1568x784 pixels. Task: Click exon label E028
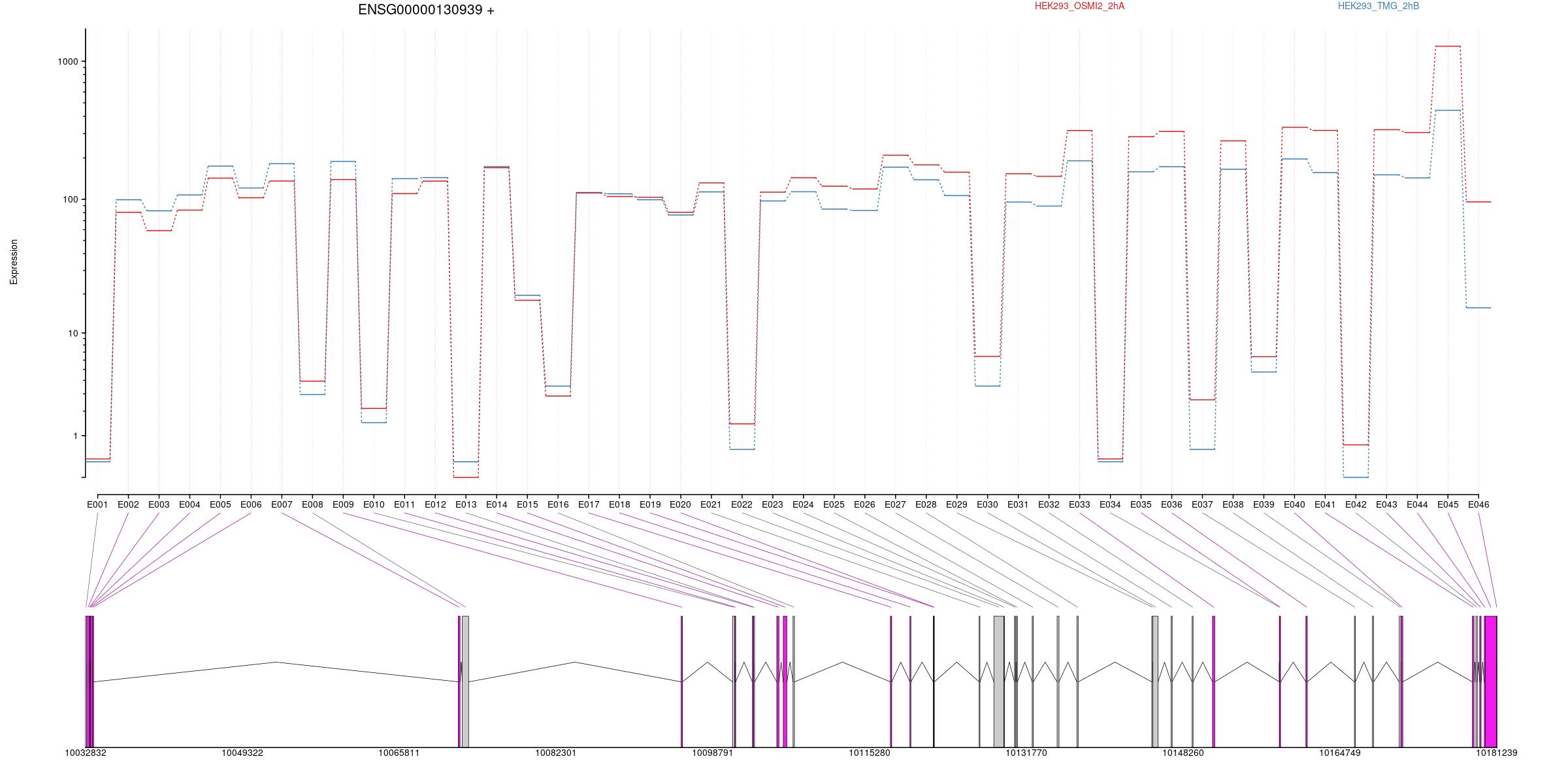click(x=926, y=504)
